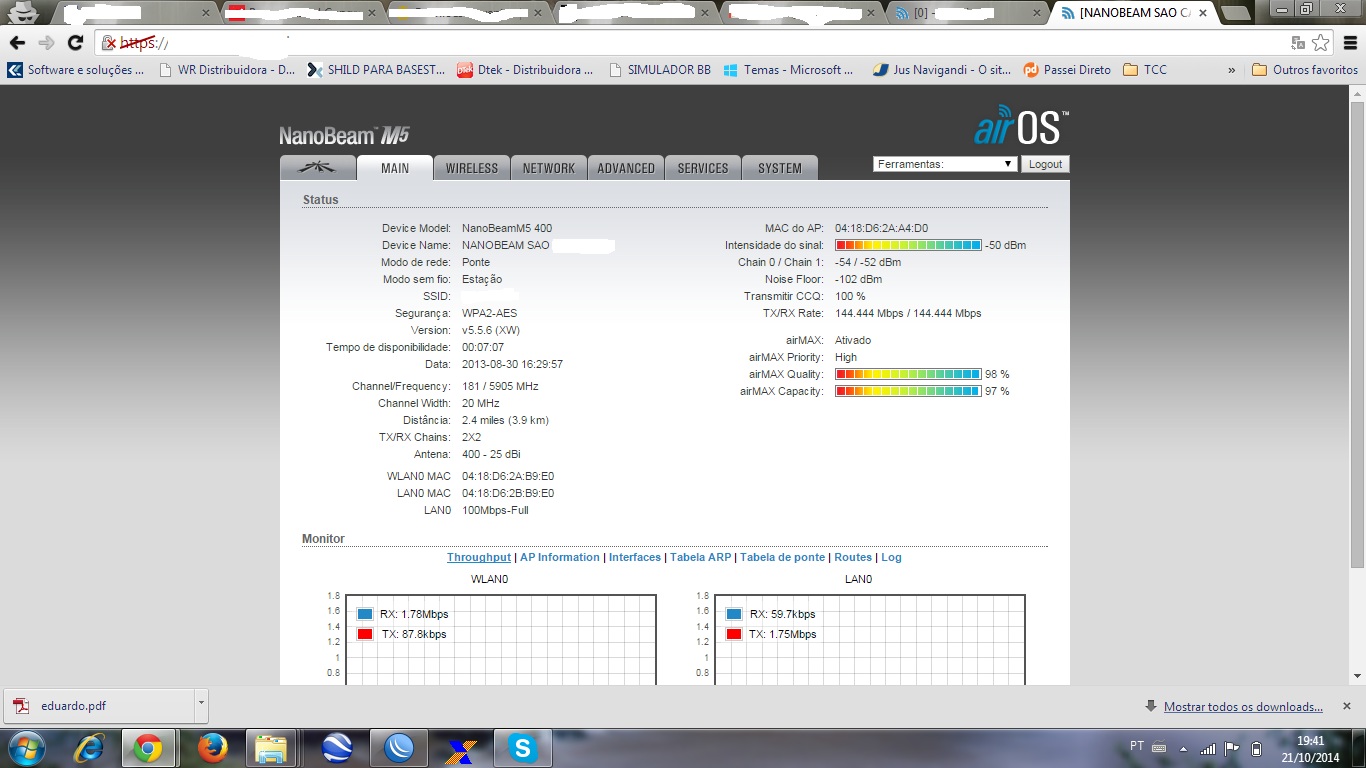Click the blue and yellow X taskbar icon
The height and width of the screenshot is (768, 1366).
coord(461,748)
